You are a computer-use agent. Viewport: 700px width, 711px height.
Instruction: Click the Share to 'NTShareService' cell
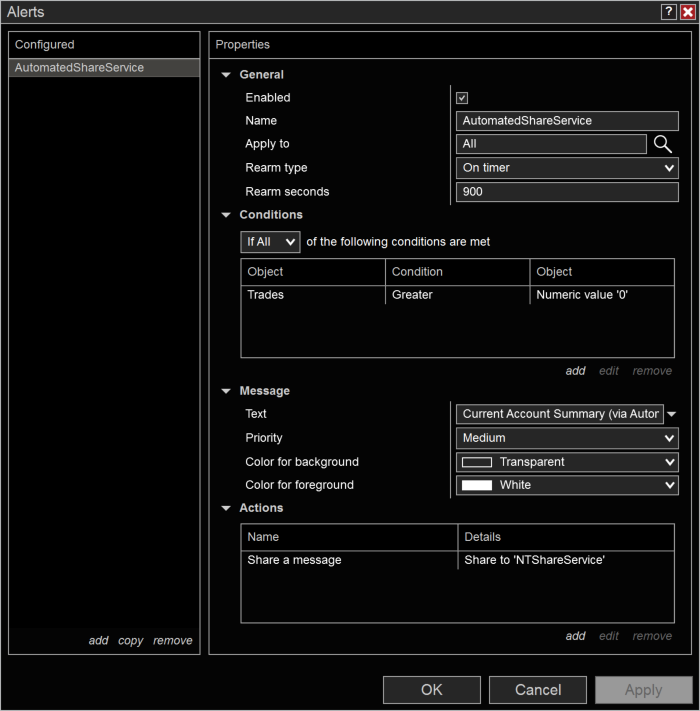566,560
